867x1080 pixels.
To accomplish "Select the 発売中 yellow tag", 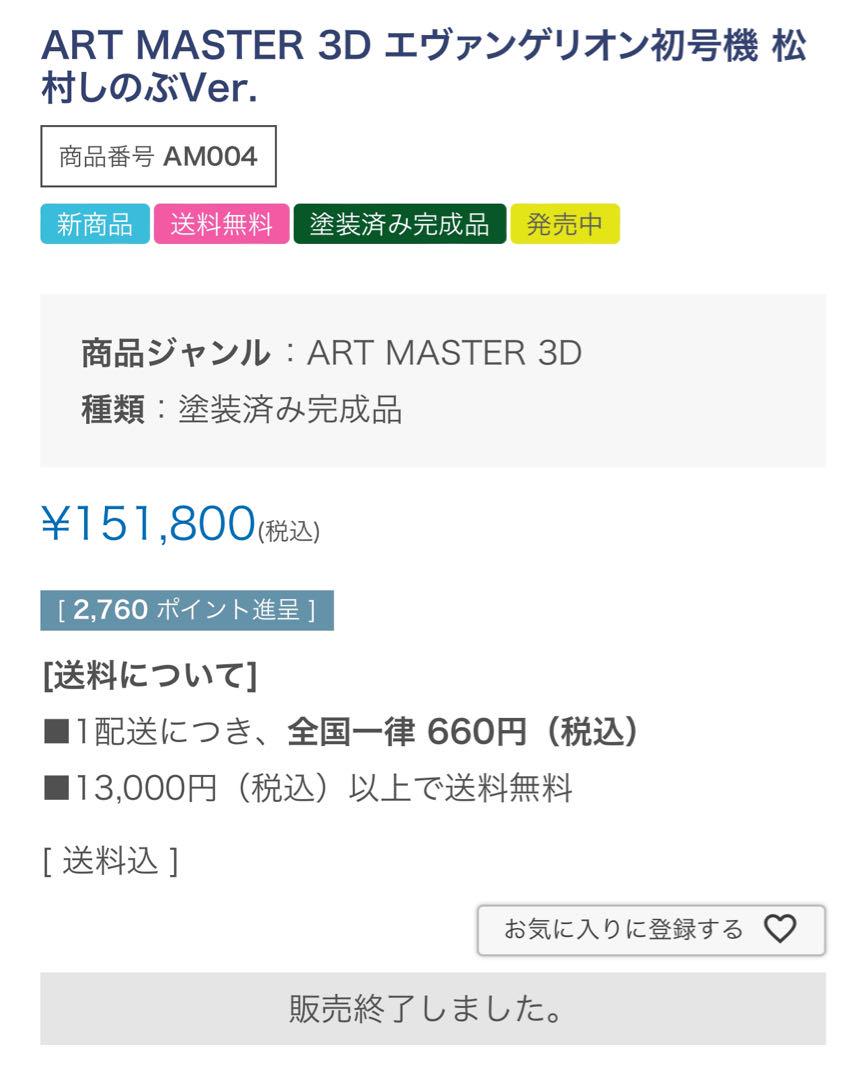I will [x=565, y=224].
